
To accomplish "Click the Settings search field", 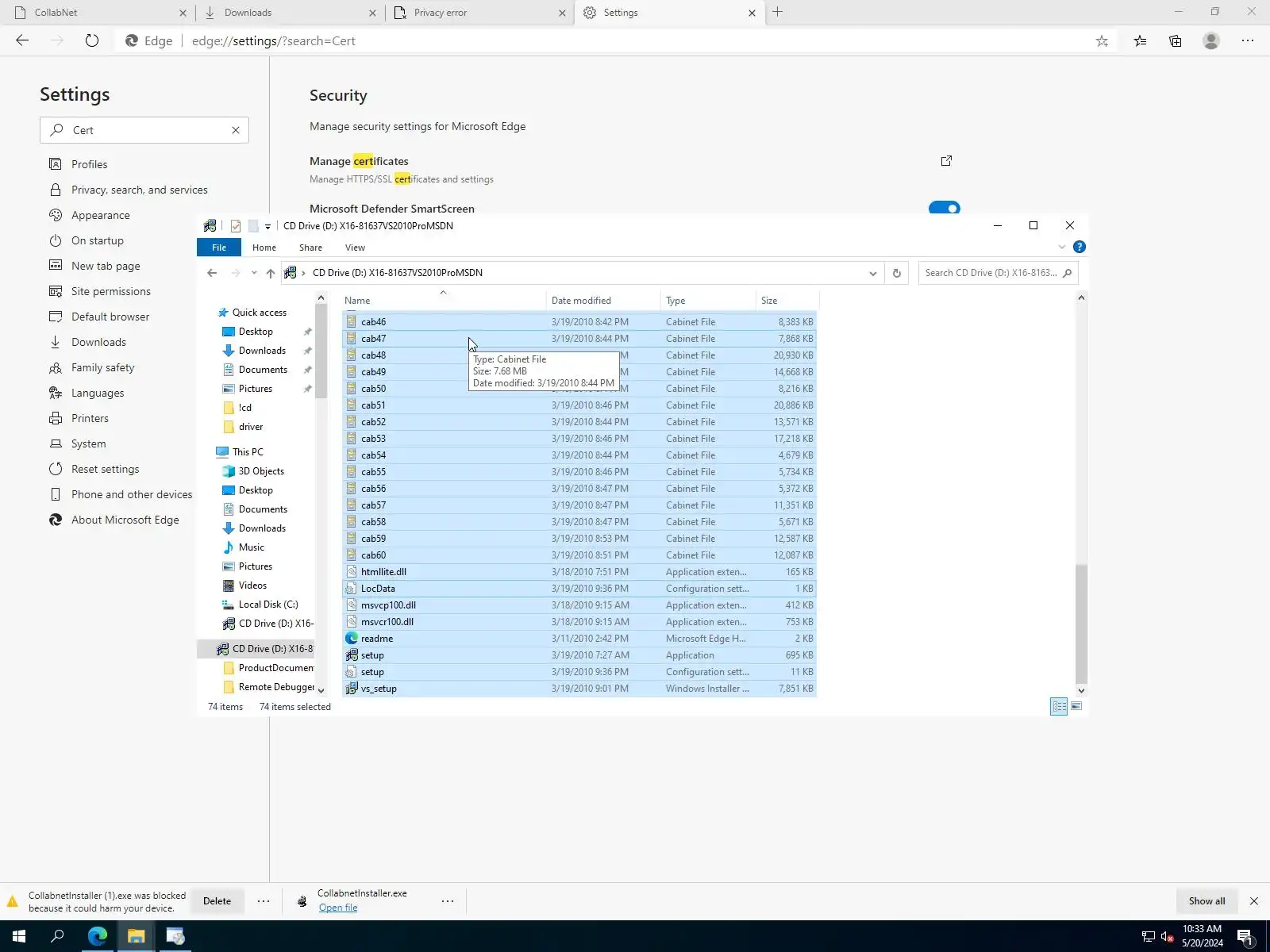I will click(x=144, y=130).
